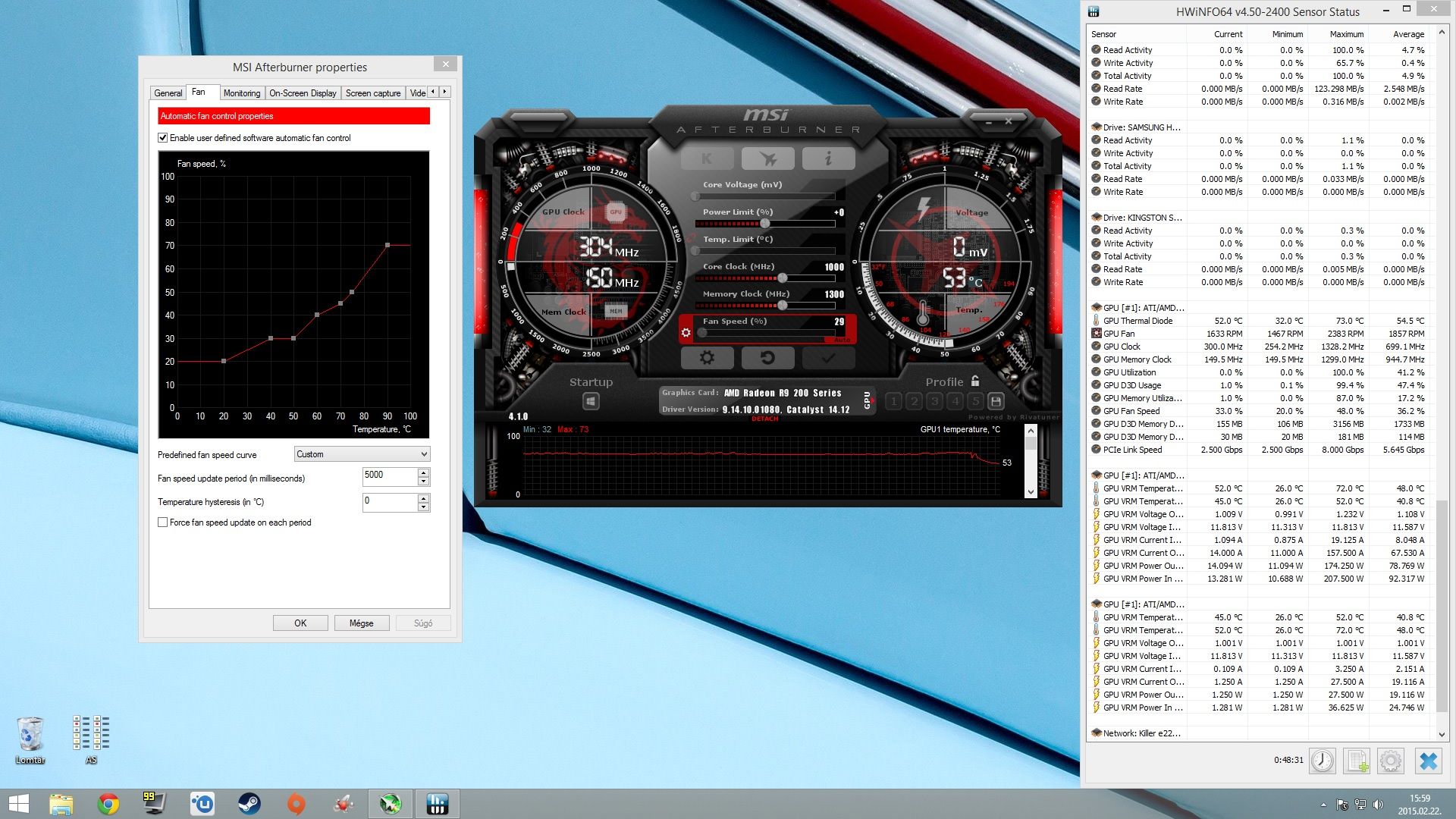Click DETACH under the driver version

click(x=764, y=419)
